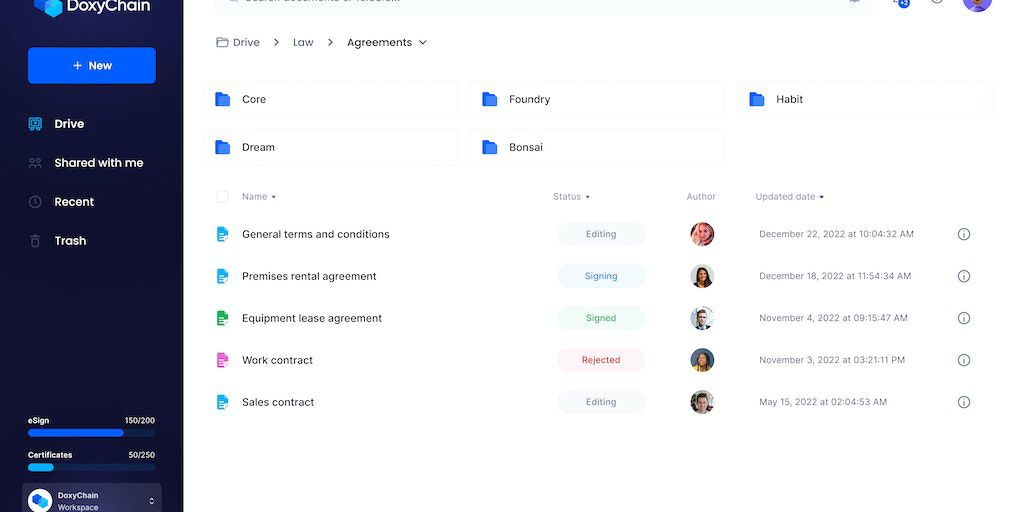Image resolution: width=1024 pixels, height=512 pixels.
Task: Click the Core folder icon
Action: pos(223,99)
